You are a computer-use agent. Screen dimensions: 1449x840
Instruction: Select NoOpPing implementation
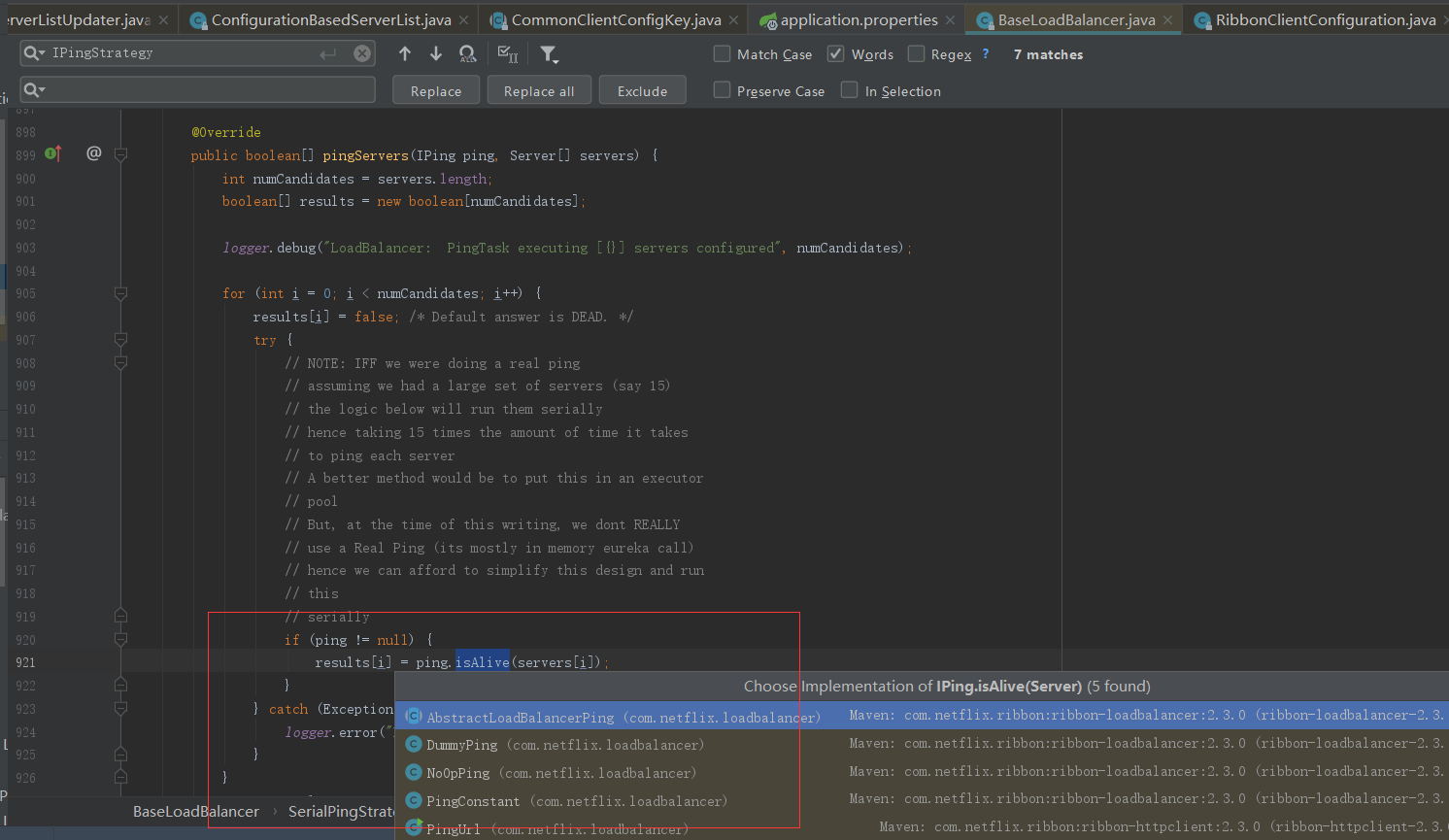pos(922,773)
